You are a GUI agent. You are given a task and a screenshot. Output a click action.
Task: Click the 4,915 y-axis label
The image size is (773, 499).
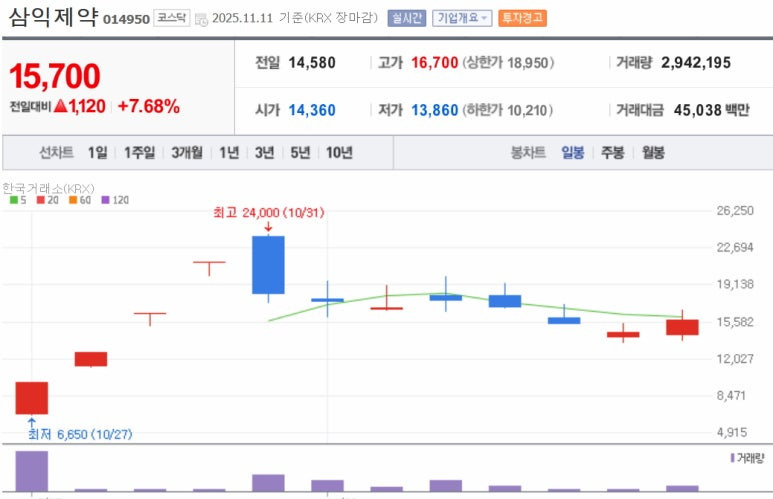pos(732,432)
